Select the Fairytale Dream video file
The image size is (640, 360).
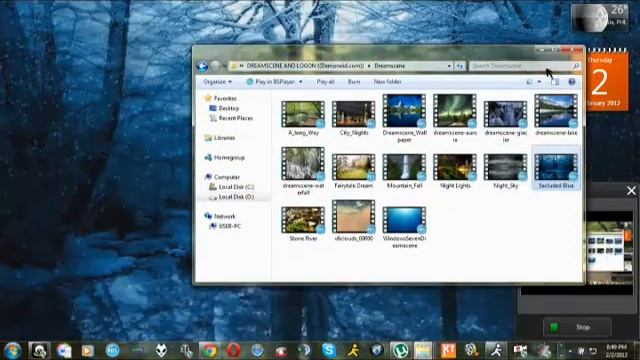(353, 171)
